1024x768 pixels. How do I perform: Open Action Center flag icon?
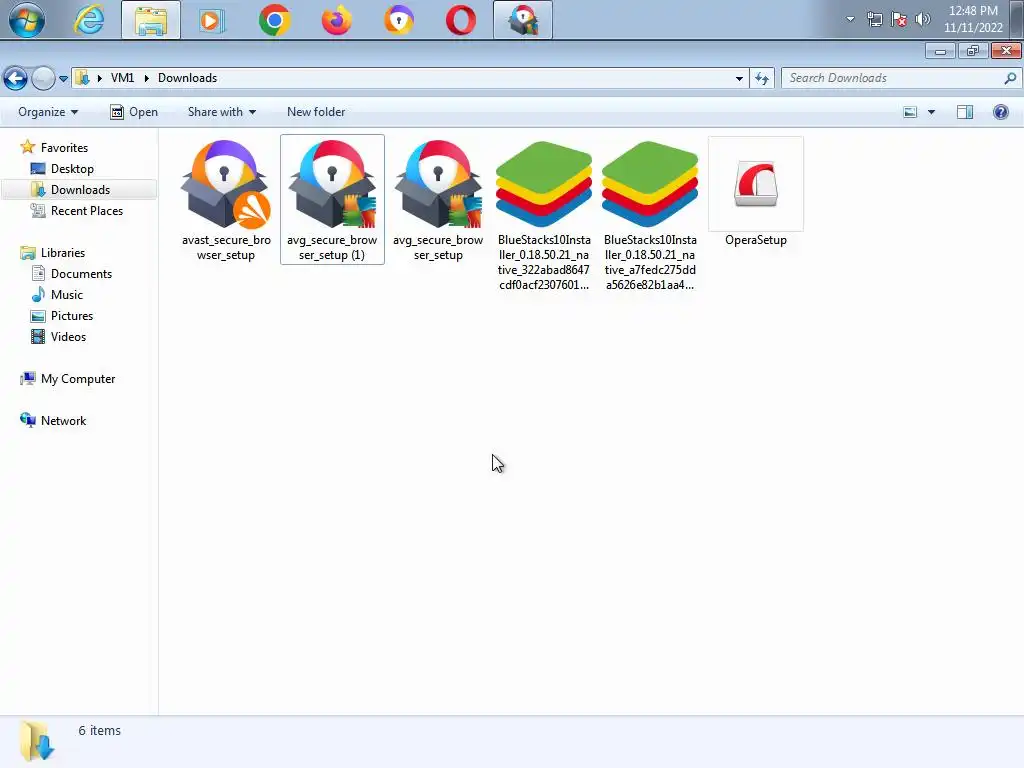(x=899, y=19)
